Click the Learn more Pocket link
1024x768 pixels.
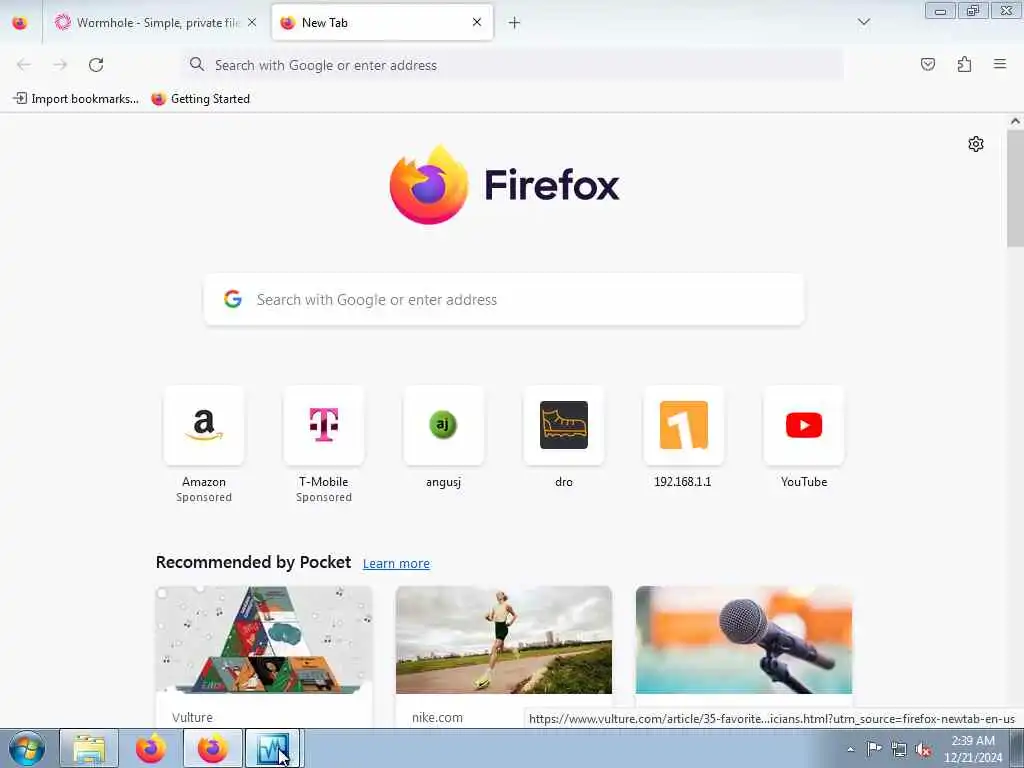tap(396, 564)
